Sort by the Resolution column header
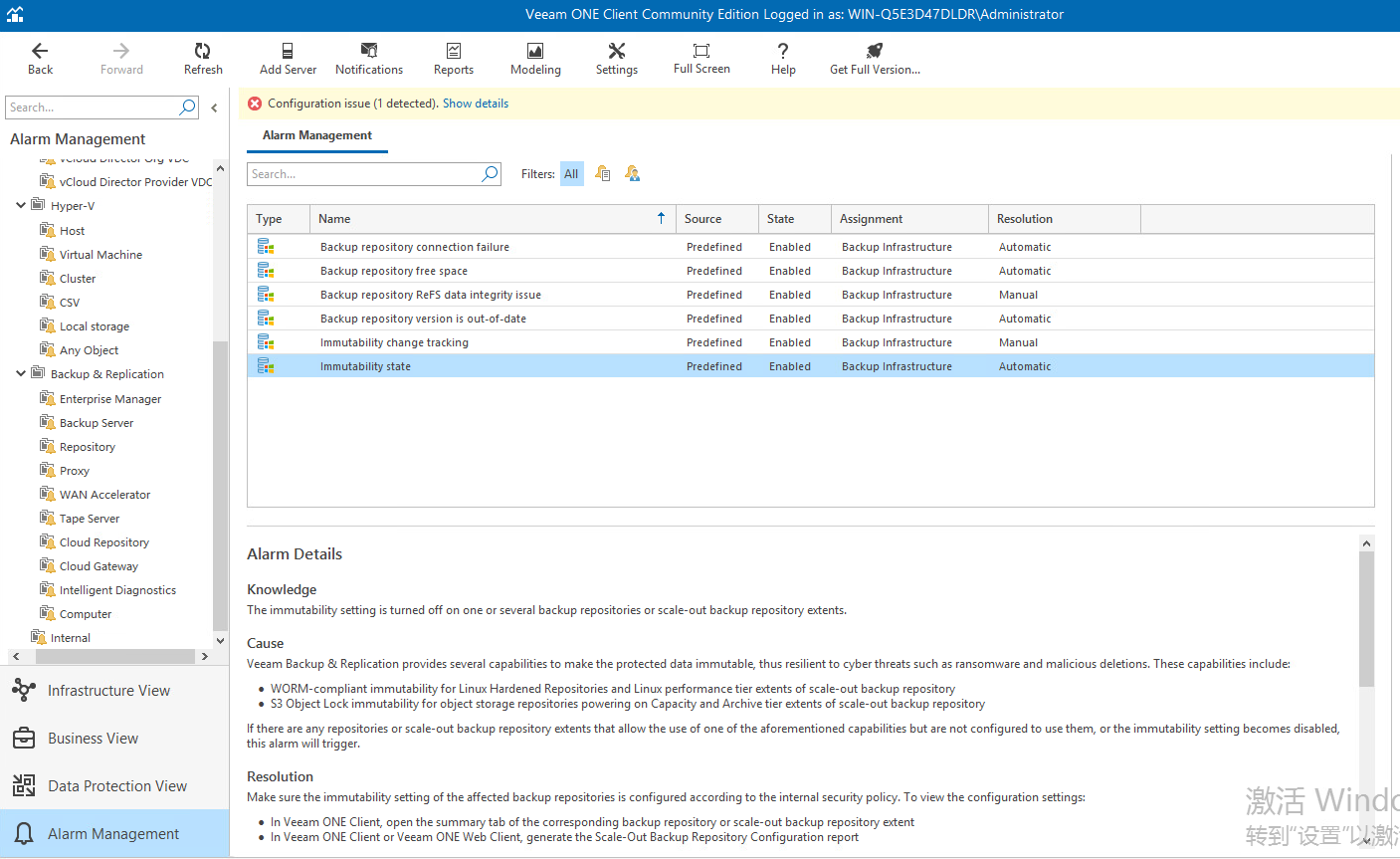Image resolution: width=1400 pixels, height=859 pixels. [1065, 219]
